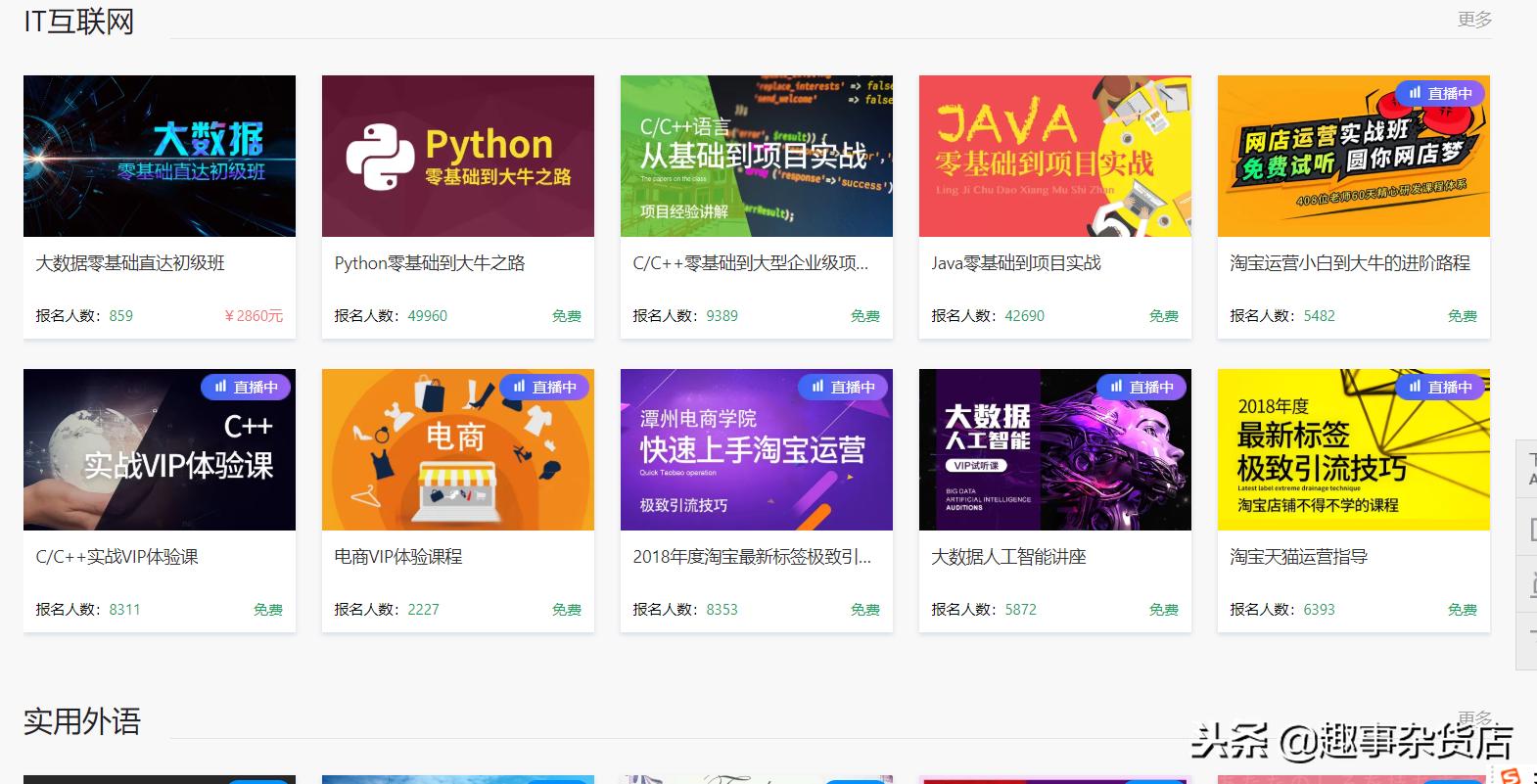
Task: Click the 直播中 badge on 快速上手淘宝运营 banner
Action: [842, 388]
